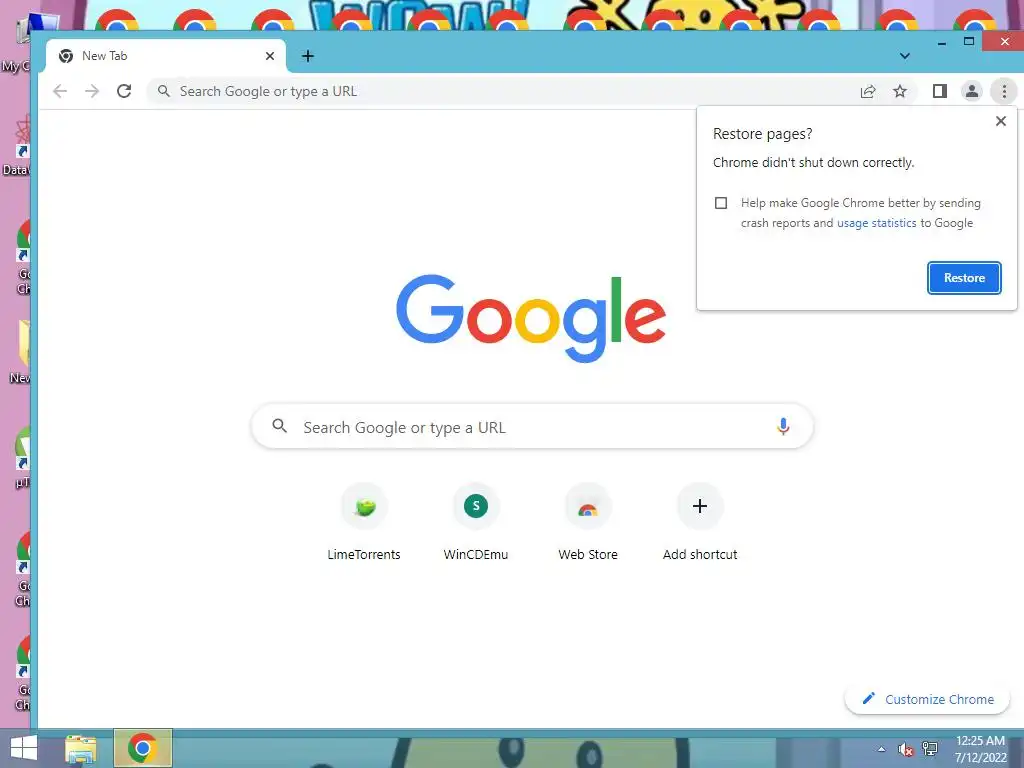Click the muted volume tray icon
The image size is (1024, 768).
click(x=905, y=750)
